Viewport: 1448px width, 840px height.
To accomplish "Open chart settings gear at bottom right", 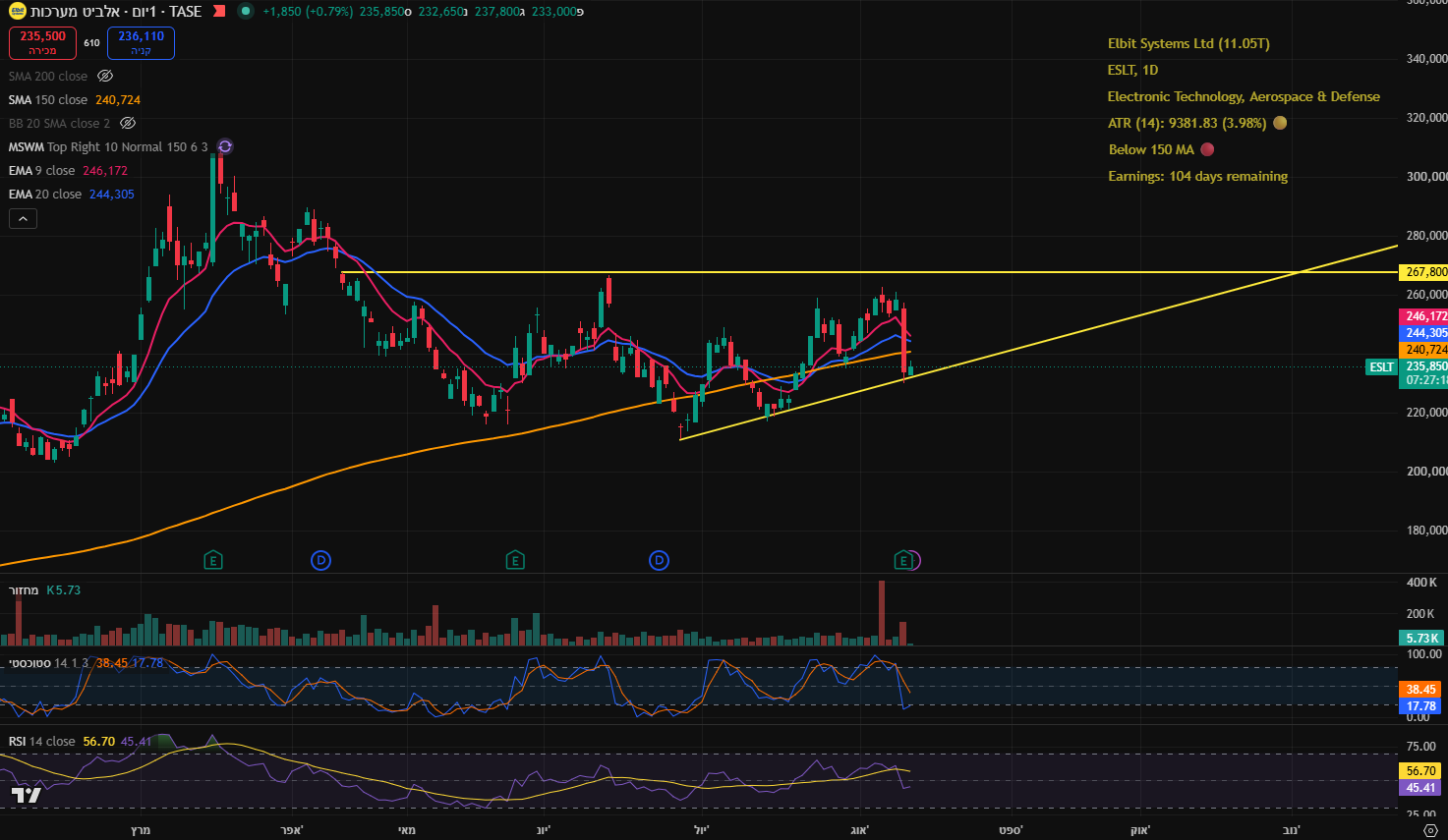I will [1430, 831].
